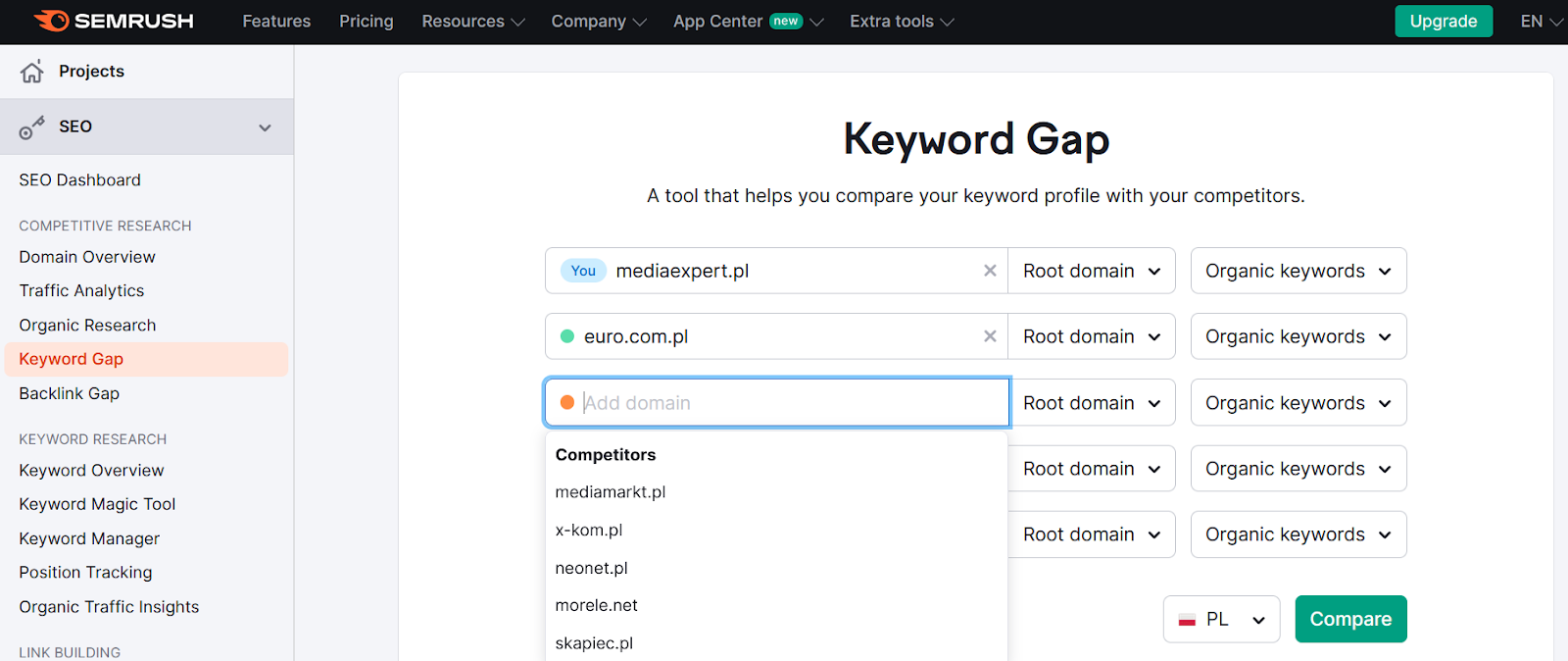Click the Compare button

pyautogui.click(x=1350, y=619)
